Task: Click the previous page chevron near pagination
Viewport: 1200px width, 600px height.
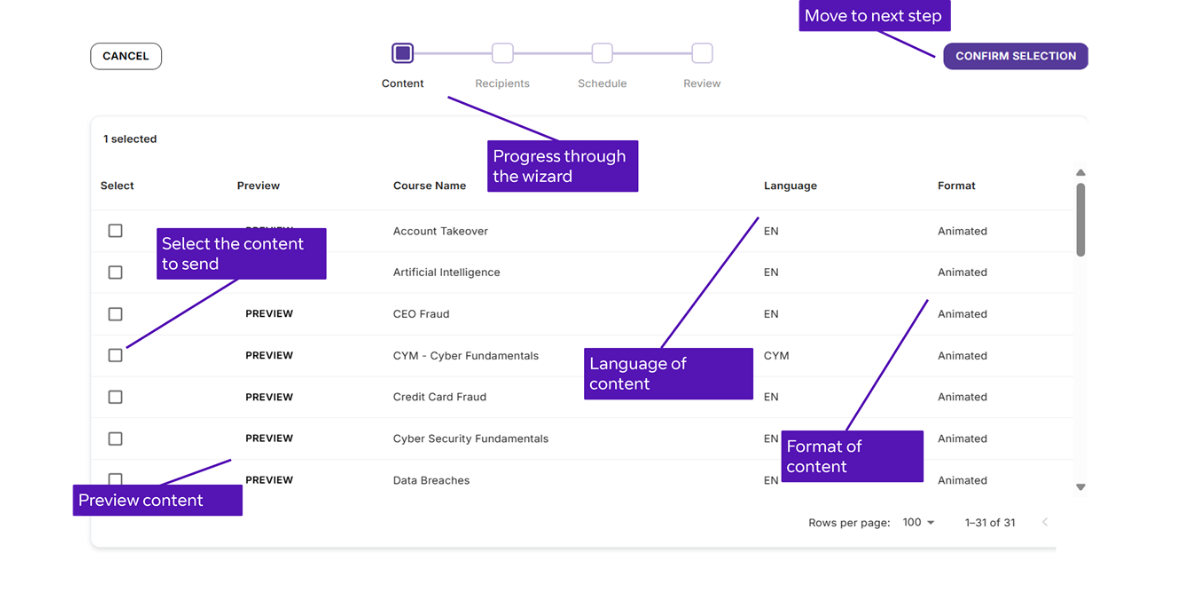Action: [x=1046, y=522]
